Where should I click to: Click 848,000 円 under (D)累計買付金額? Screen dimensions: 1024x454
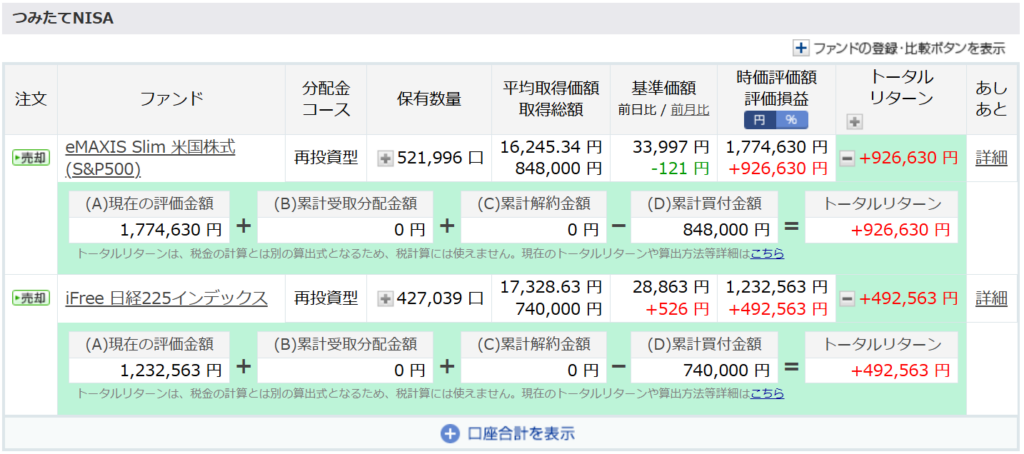726,230
